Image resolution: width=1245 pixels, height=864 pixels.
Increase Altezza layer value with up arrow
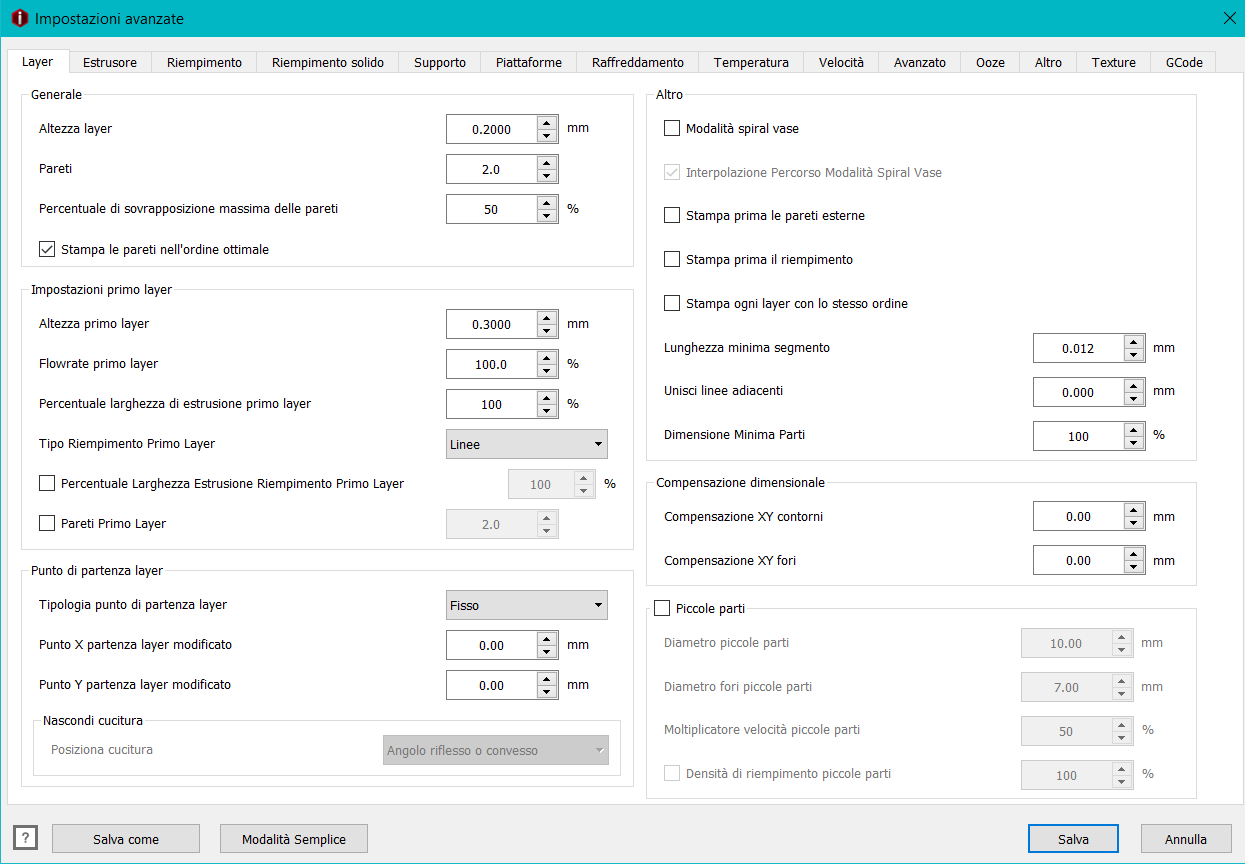pos(546,122)
